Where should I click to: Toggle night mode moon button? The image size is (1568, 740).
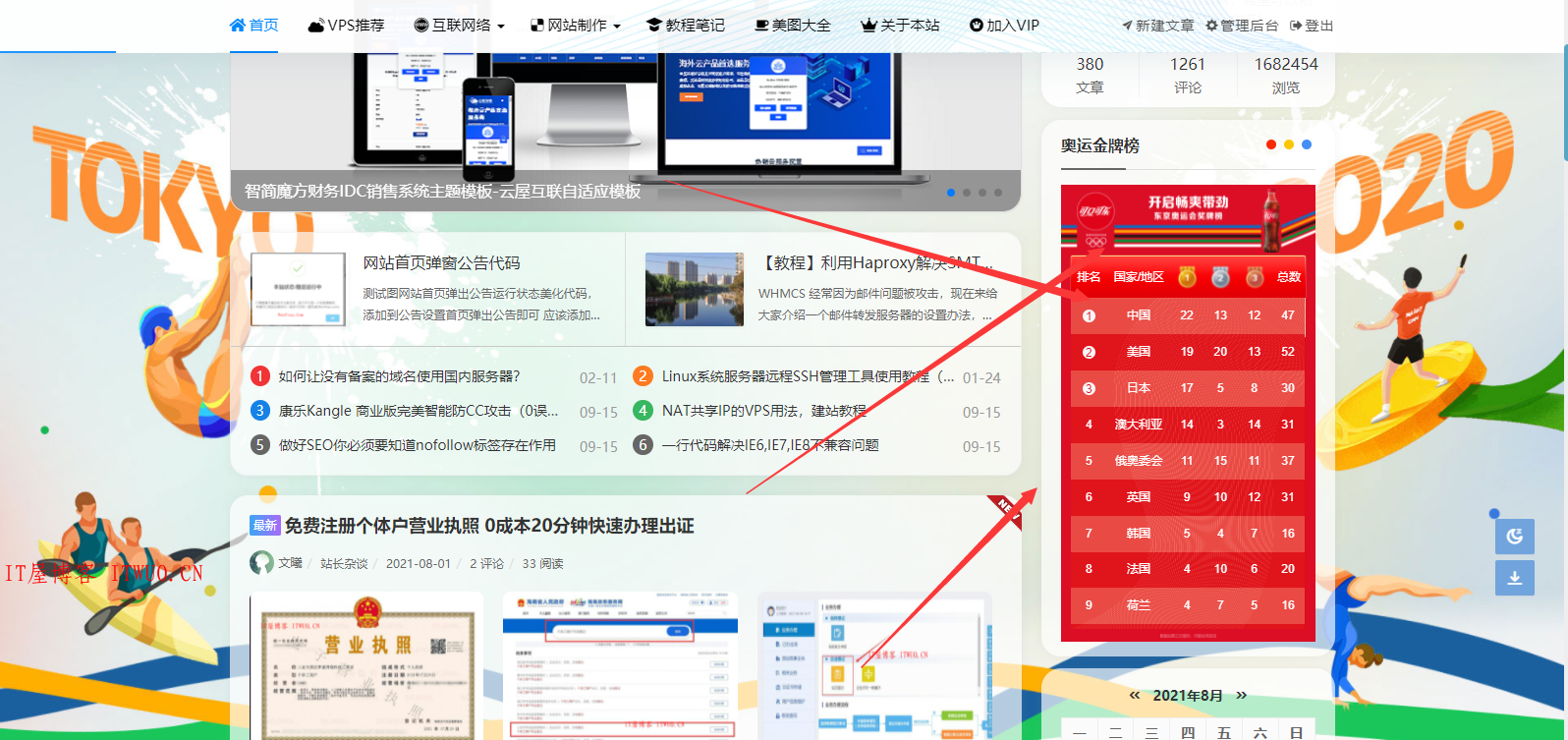(x=1515, y=537)
